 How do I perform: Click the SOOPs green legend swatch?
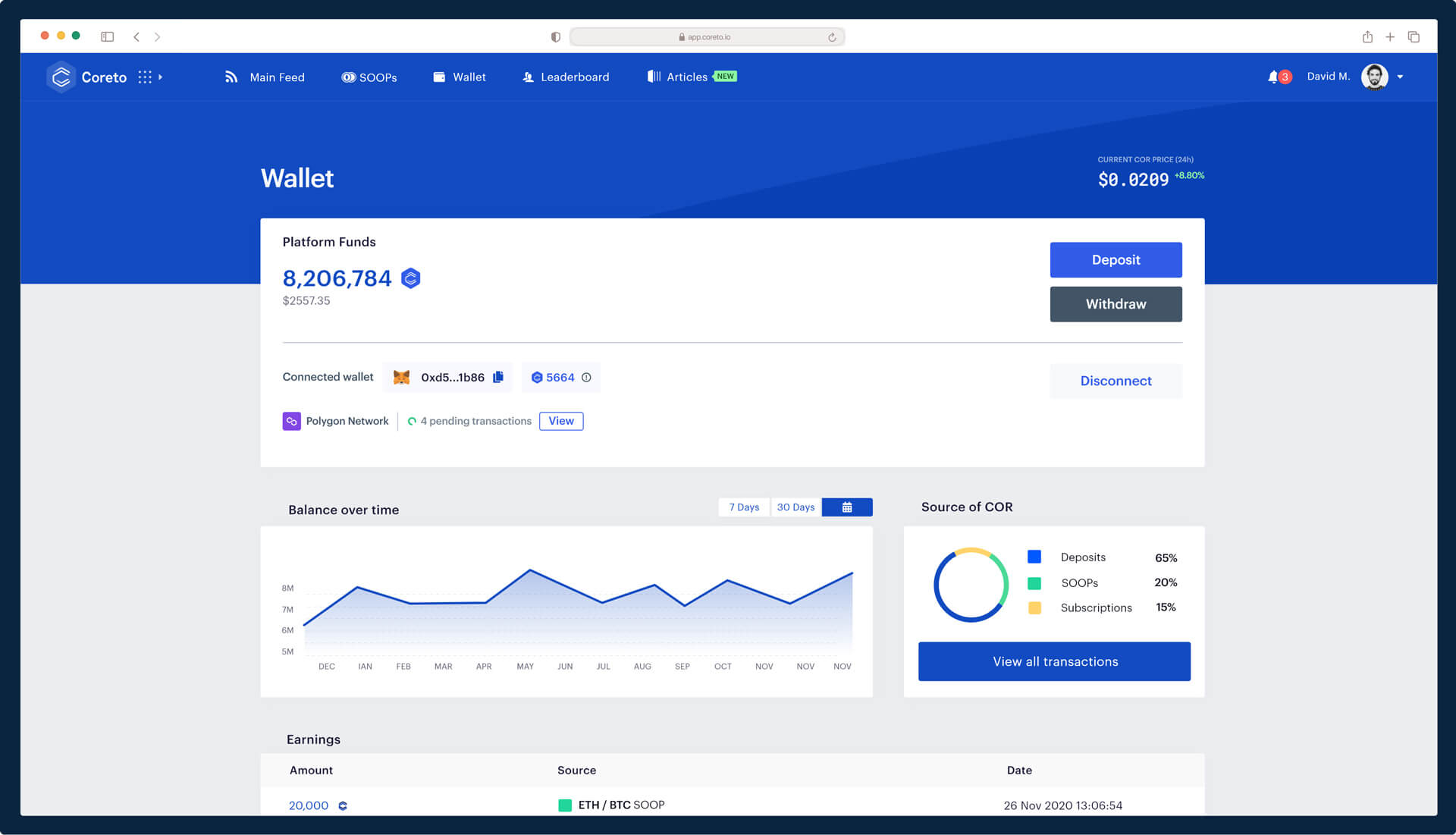[1034, 583]
